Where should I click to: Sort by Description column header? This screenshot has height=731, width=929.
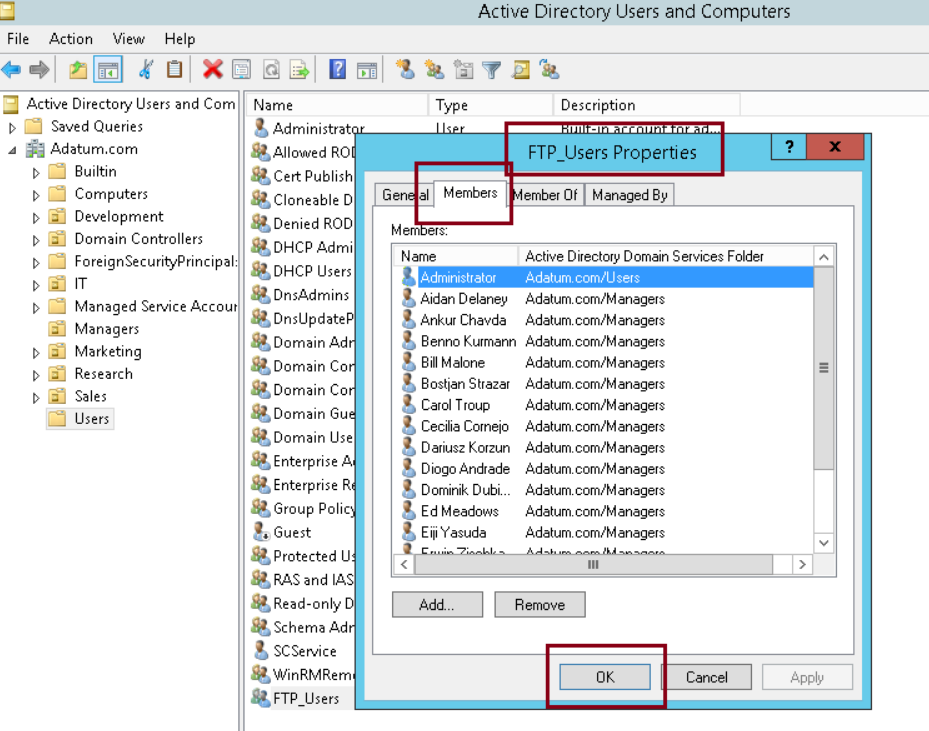click(x=646, y=105)
